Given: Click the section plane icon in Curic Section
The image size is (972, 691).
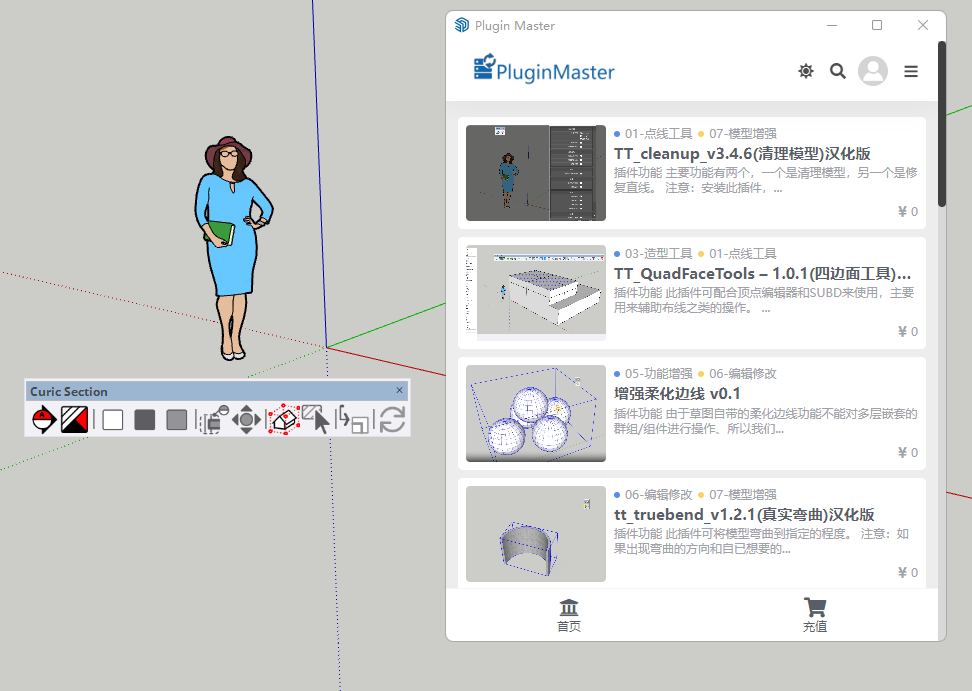Looking at the screenshot, I should (42, 420).
